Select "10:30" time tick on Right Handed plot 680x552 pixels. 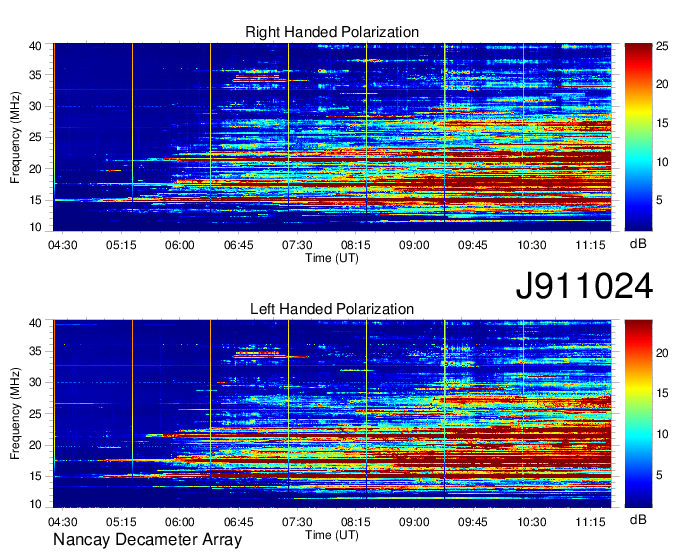tap(532, 245)
